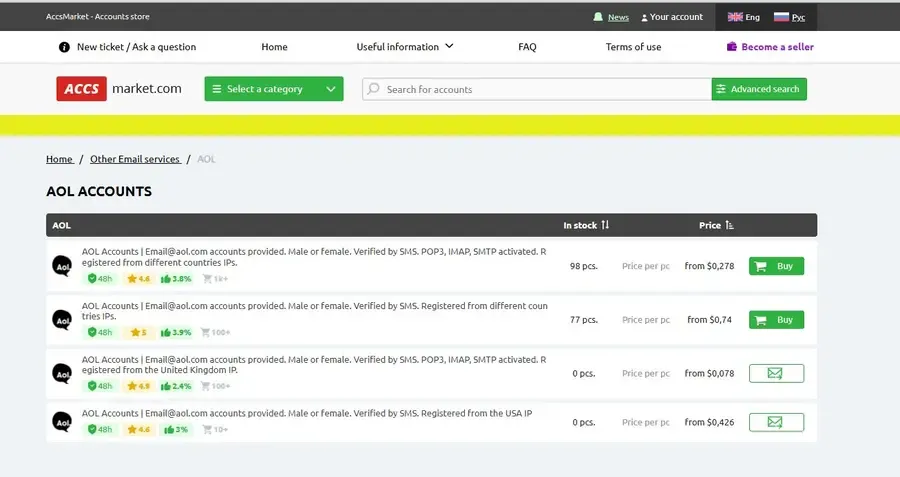900x477 pixels.
Task: Click the News bell icon
Action: [598, 17]
